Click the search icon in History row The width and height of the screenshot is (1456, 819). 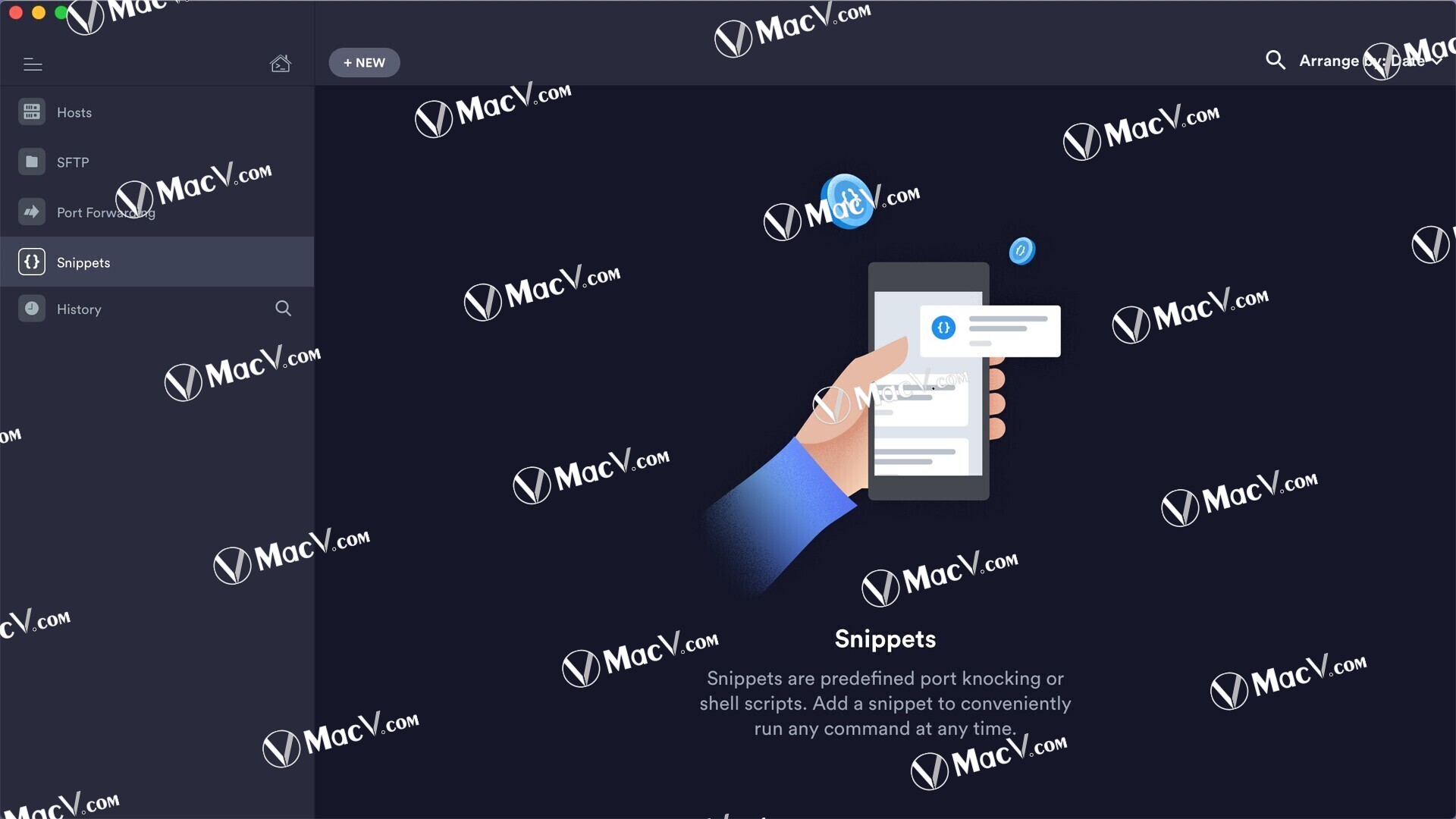click(283, 309)
